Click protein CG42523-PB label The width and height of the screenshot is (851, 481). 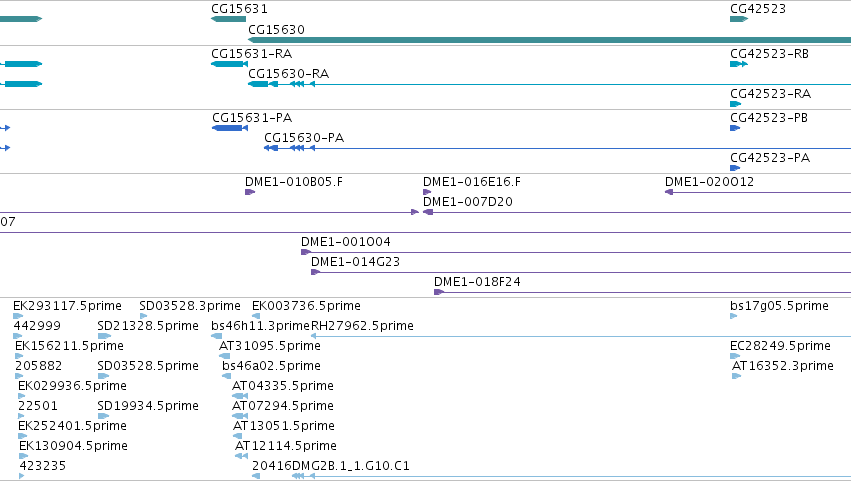click(769, 118)
